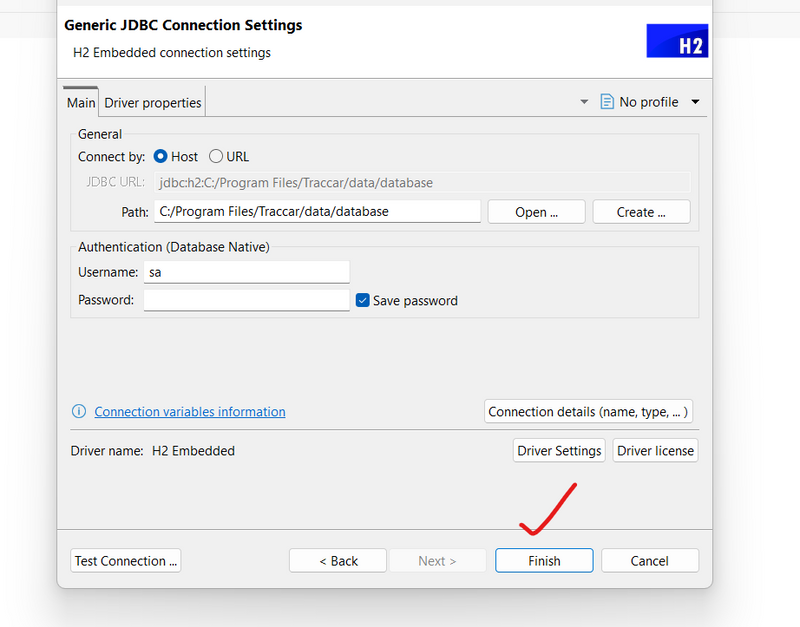800x627 pixels.
Task: Focus the Username field containing sa
Action: (246, 272)
